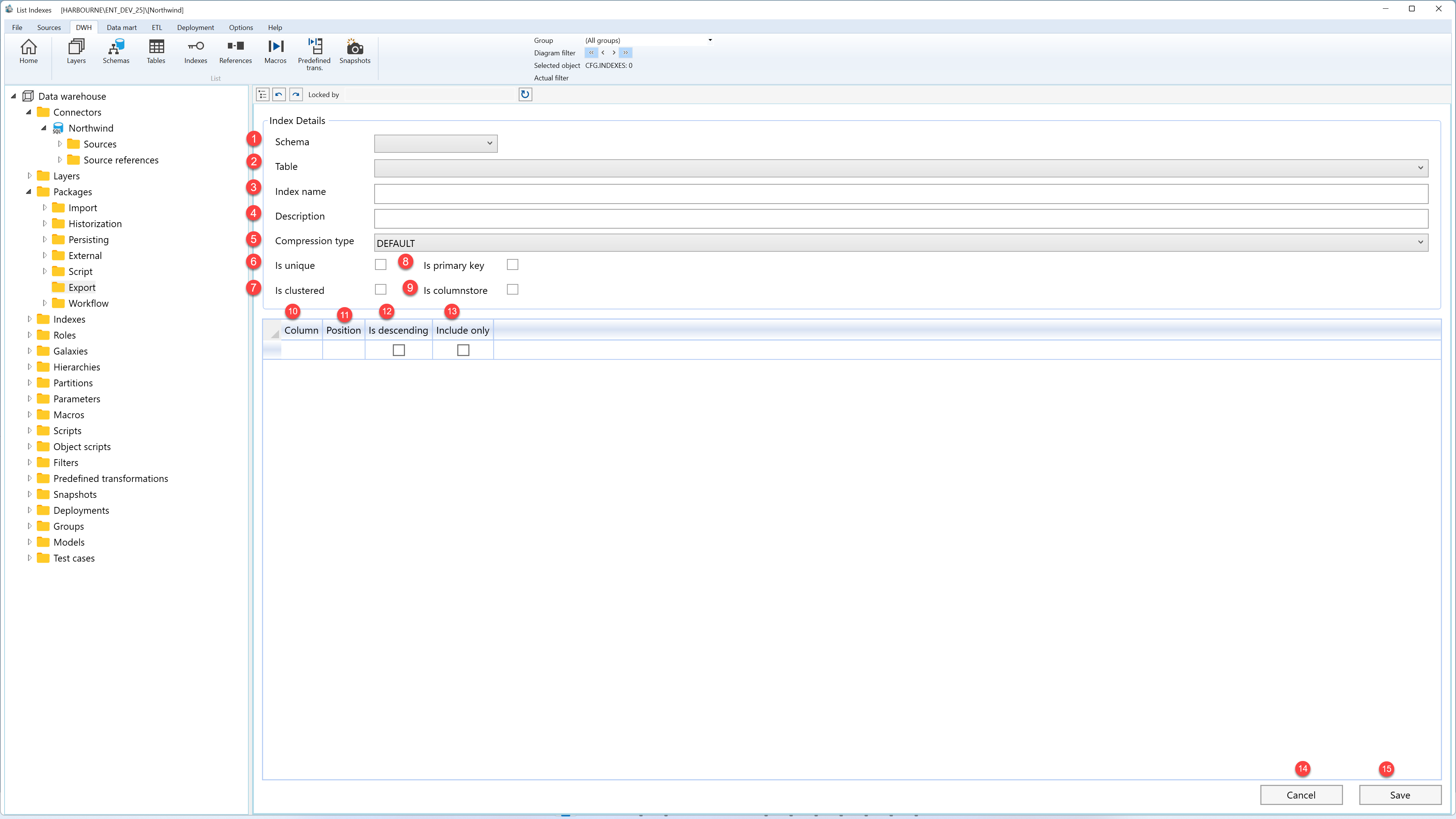Screen dimensions: 1456x819
Task: Open the Macros list icon
Action: 275,52
